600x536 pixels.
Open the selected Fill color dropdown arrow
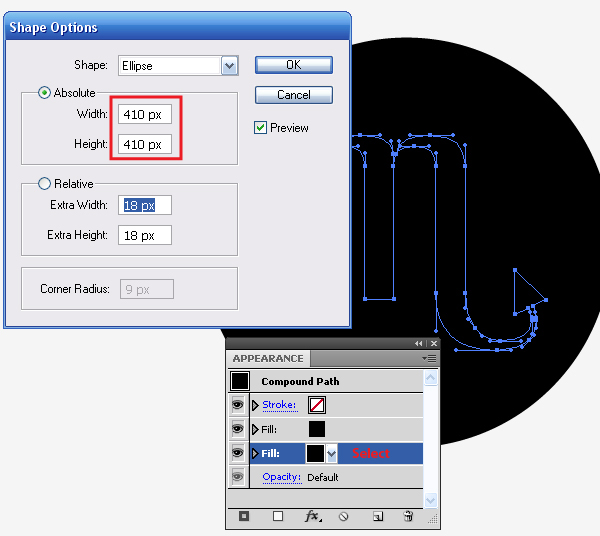point(331,454)
